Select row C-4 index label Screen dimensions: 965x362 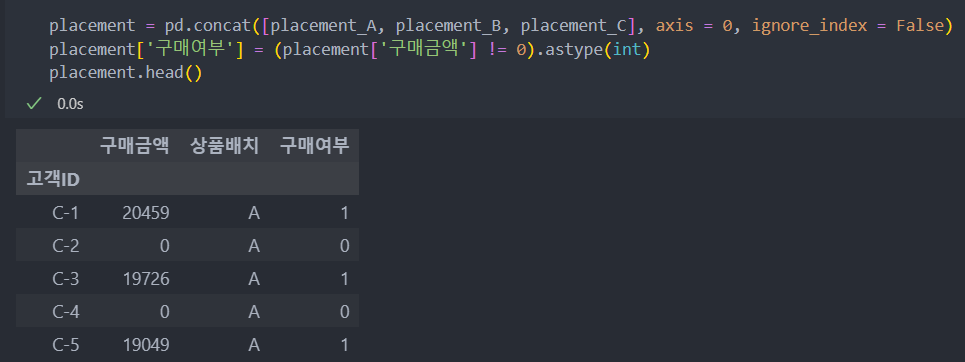coord(65,312)
